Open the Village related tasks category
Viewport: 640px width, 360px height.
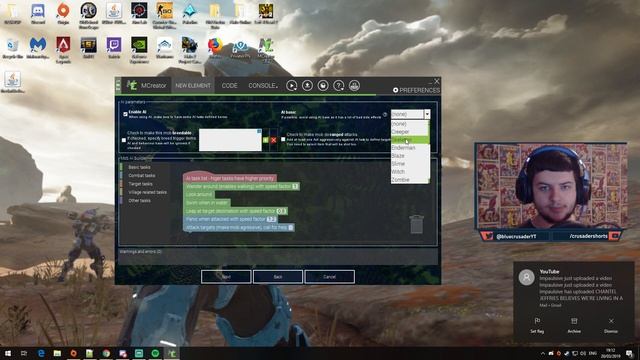coord(147,192)
